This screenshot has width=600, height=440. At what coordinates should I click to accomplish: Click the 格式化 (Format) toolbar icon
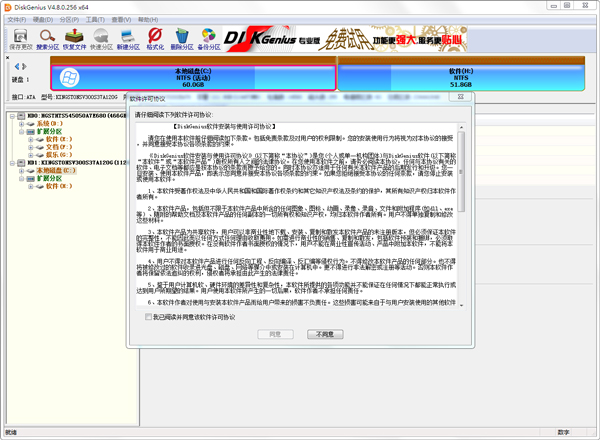155,38
